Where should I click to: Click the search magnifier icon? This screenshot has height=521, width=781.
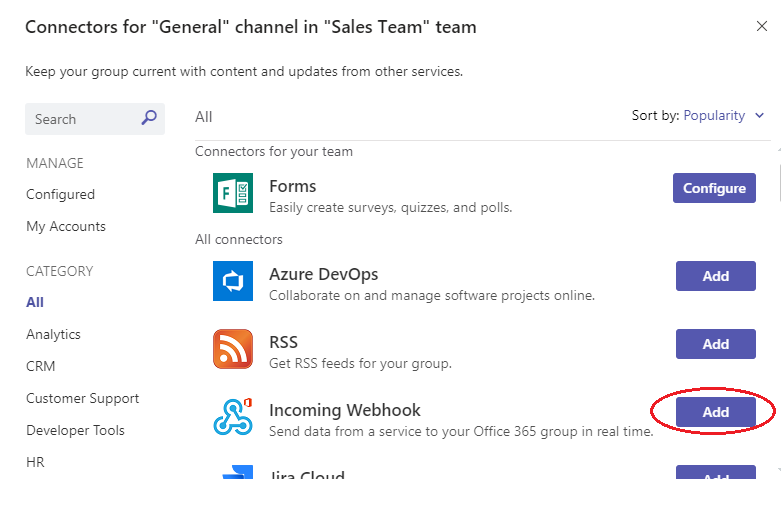(149, 118)
